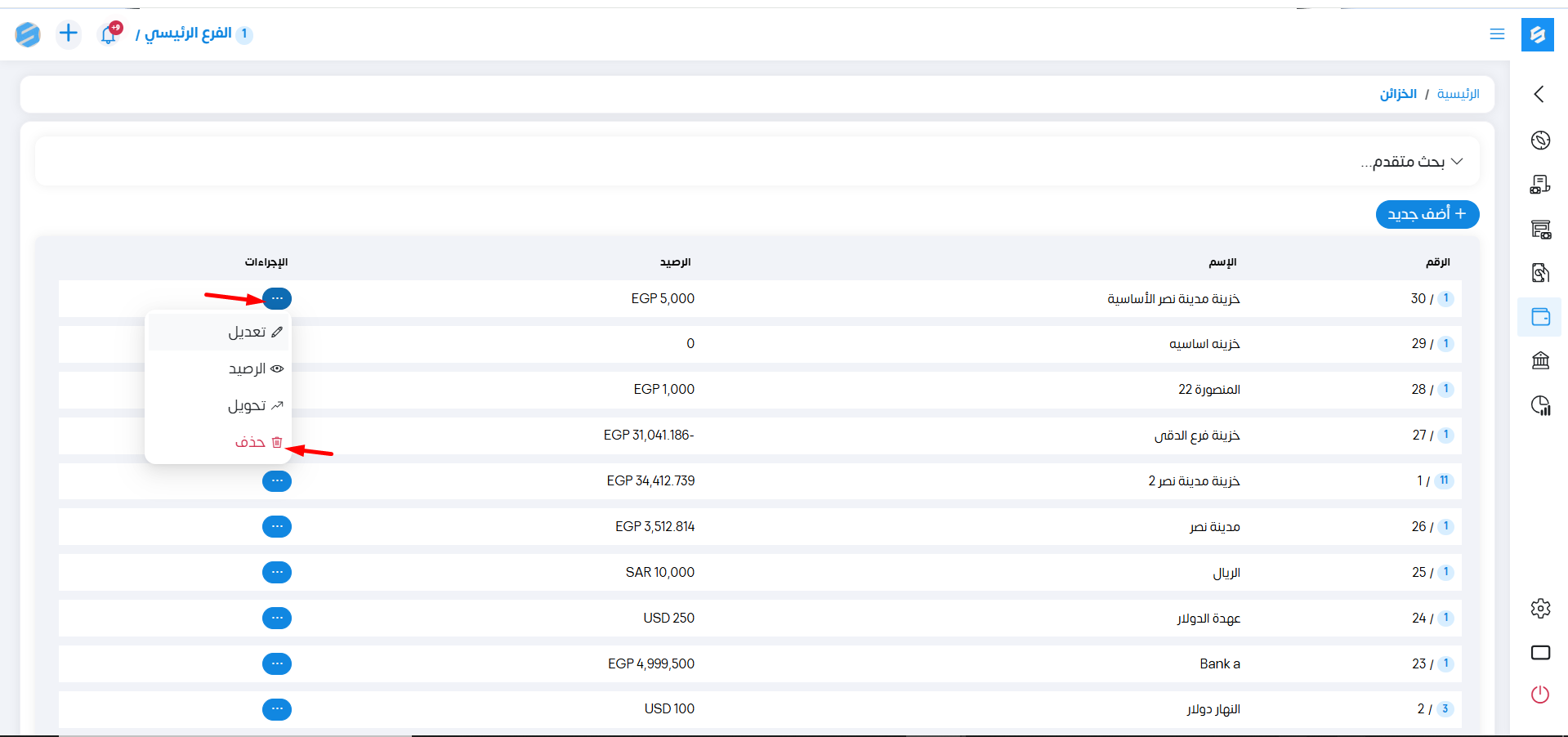The width and height of the screenshot is (1568, 737).
Task: Open the bank building sidebar icon
Action: pos(1540,360)
